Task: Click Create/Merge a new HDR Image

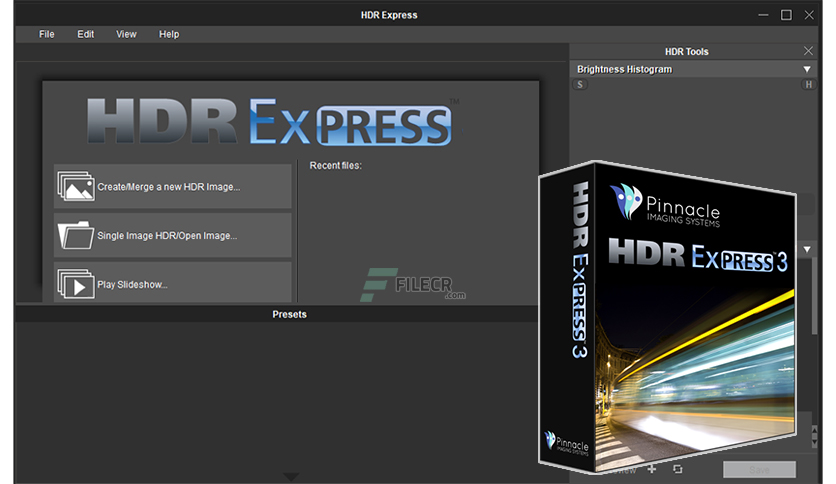Action: [x=173, y=187]
